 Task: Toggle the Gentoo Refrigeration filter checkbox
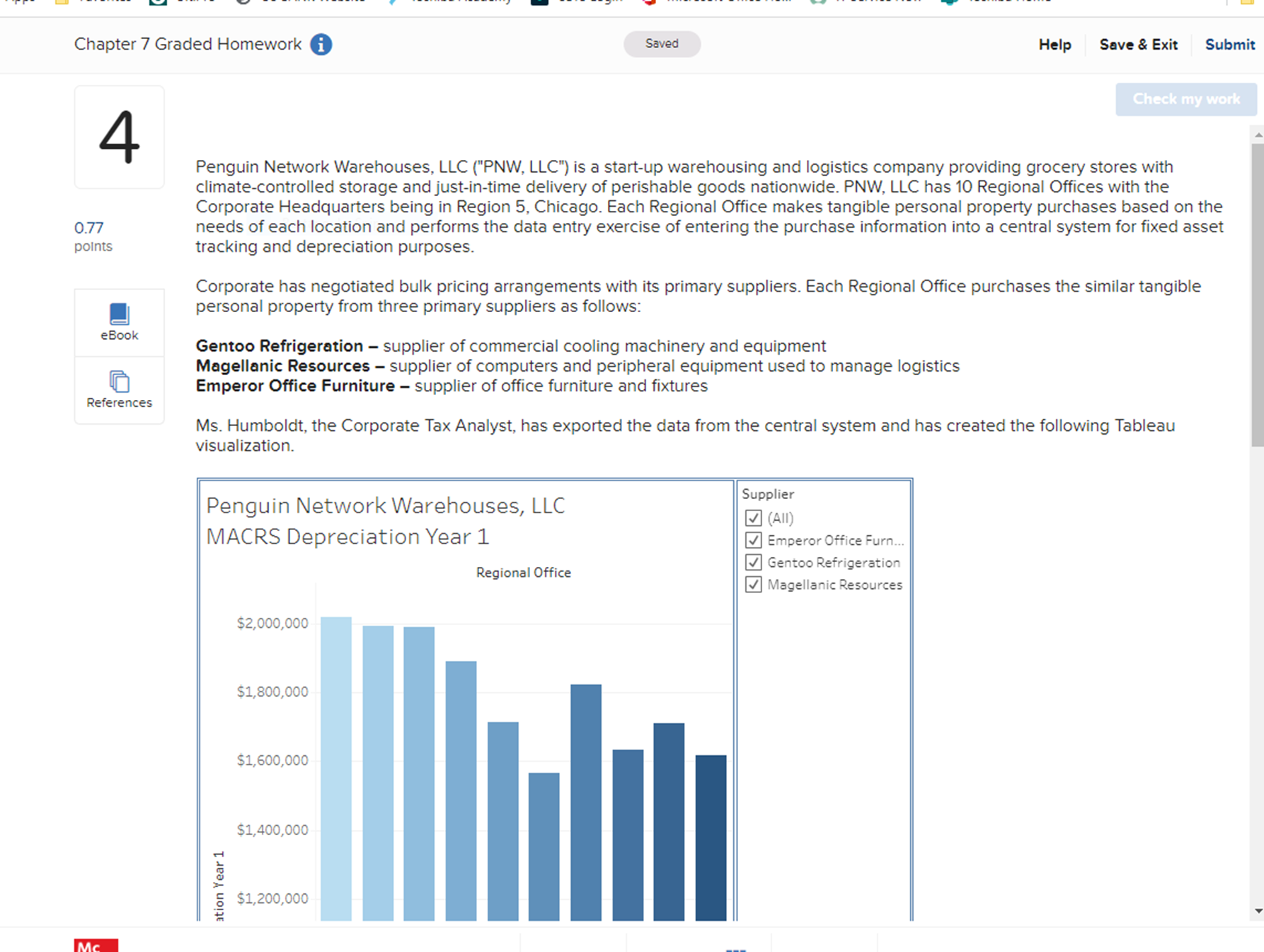[754, 562]
